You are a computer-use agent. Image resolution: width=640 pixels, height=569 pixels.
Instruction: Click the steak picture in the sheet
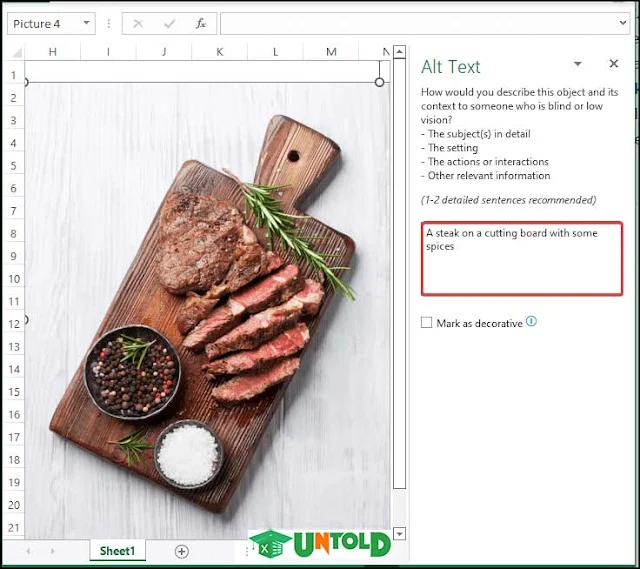pos(207,310)
